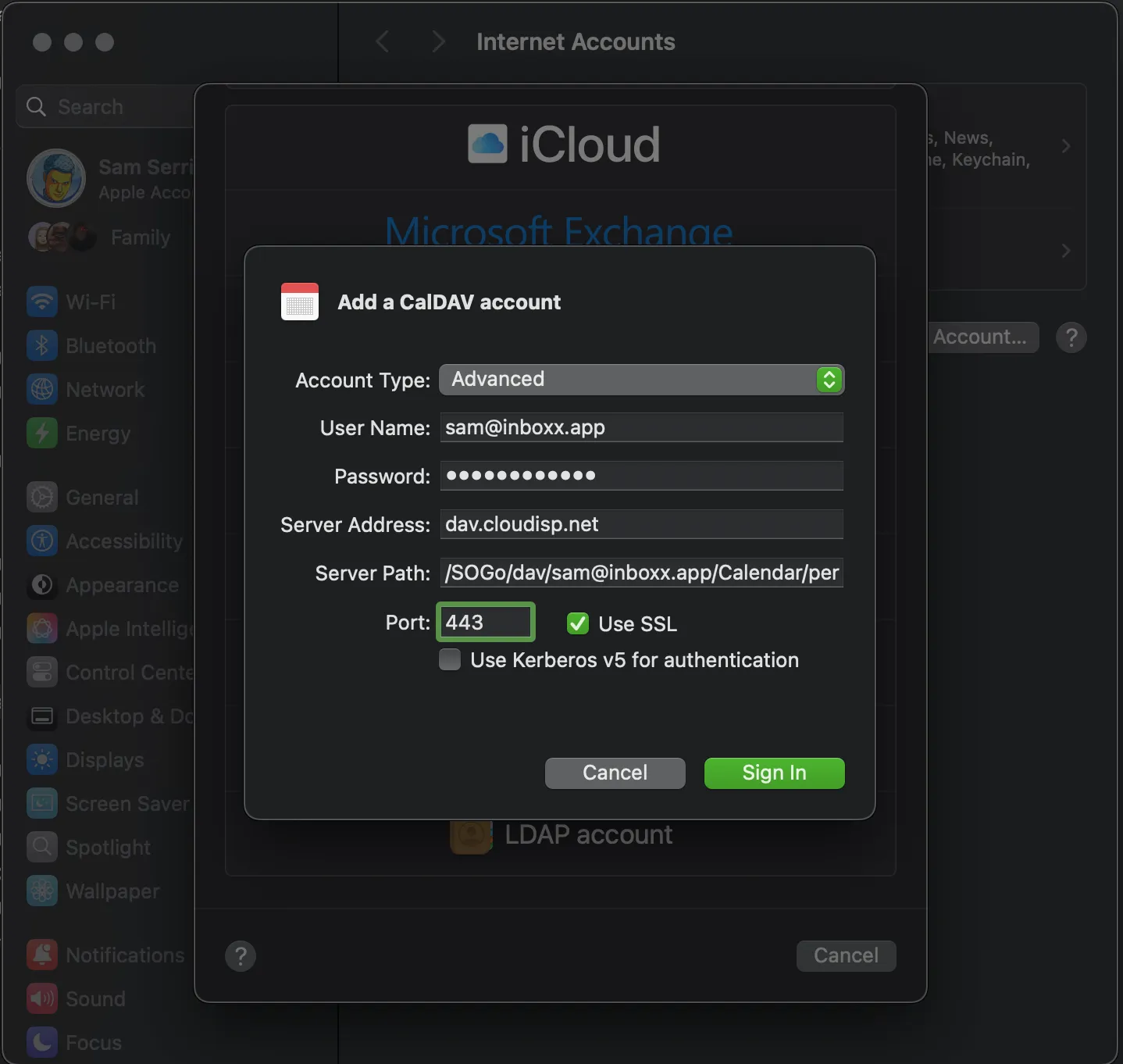Click Sign In button
The width and height of the screenshot is (1123, 1064).
tap(774, 773)
